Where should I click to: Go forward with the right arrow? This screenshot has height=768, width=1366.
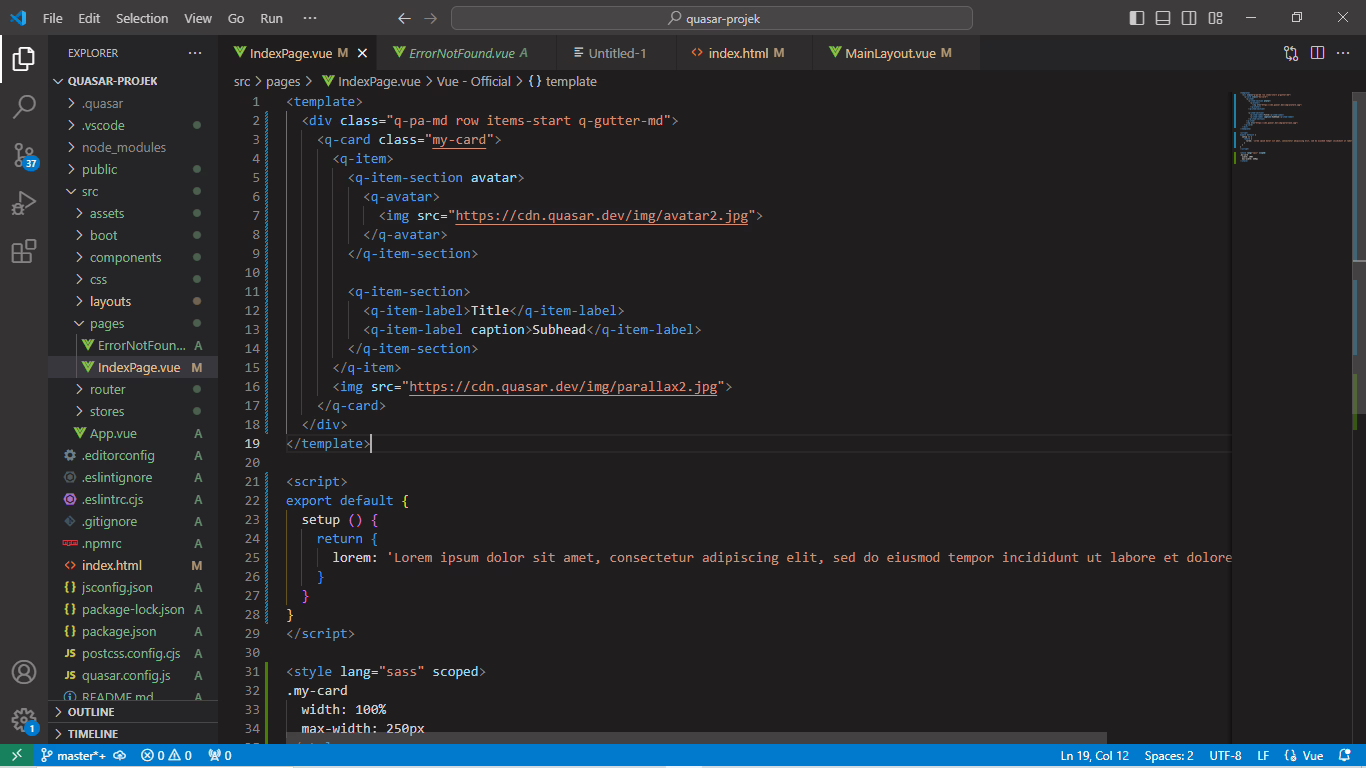tap(430, 18)
